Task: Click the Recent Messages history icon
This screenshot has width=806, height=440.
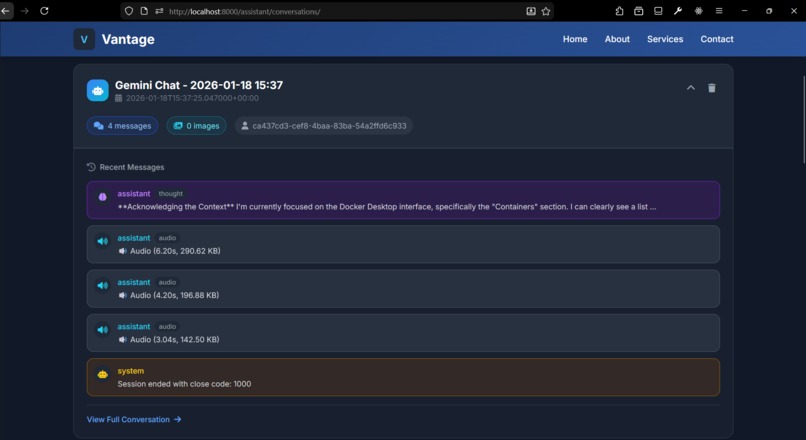Action: coord(91,167)
